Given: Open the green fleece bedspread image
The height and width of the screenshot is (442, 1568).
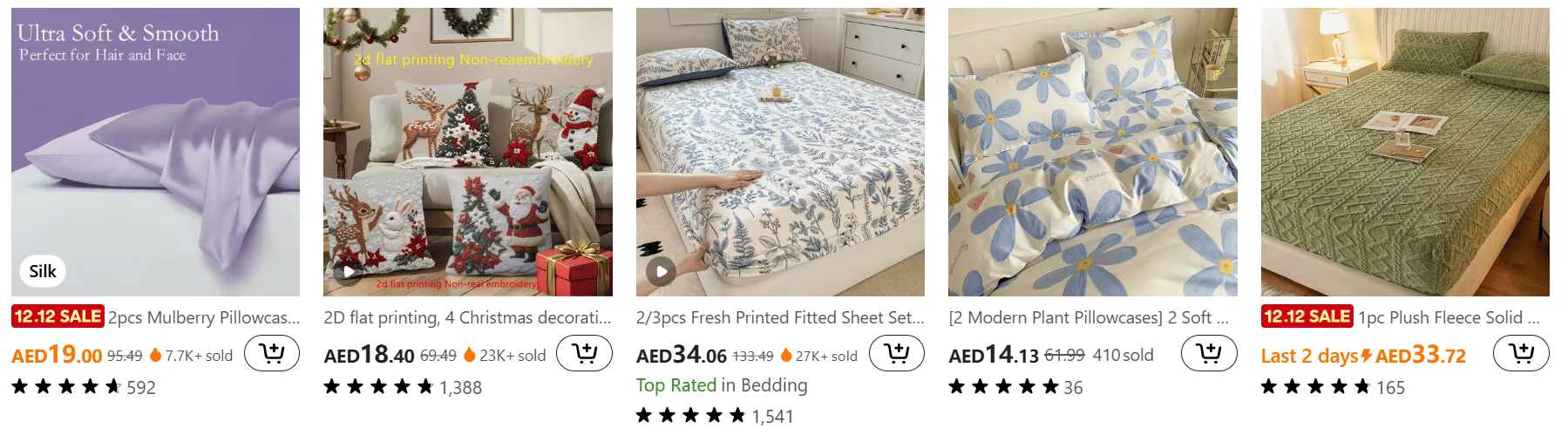Looking at the screenshot, I should (1405, 153).
